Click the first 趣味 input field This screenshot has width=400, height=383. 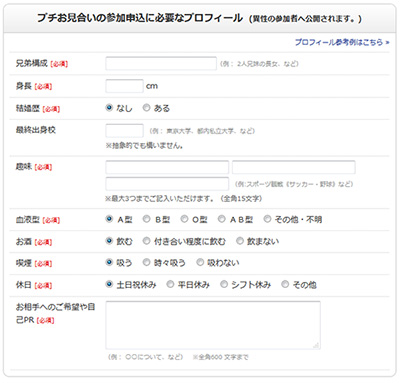click(x=167, y=167)
